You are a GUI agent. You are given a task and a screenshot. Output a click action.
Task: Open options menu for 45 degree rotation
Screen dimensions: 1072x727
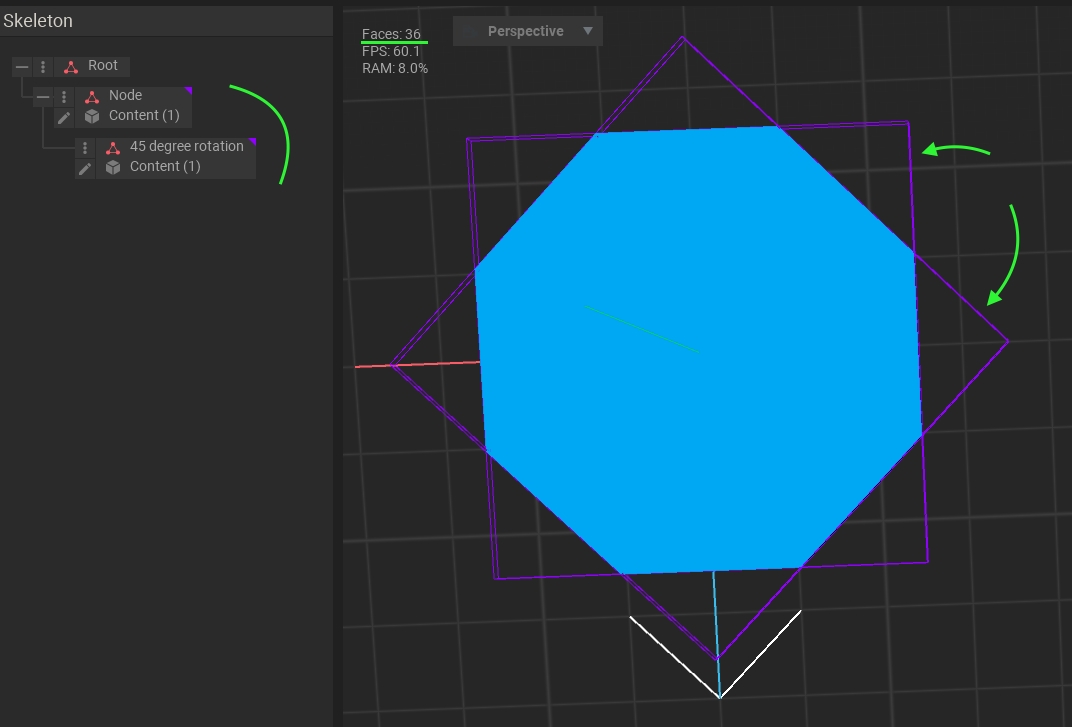85,147
